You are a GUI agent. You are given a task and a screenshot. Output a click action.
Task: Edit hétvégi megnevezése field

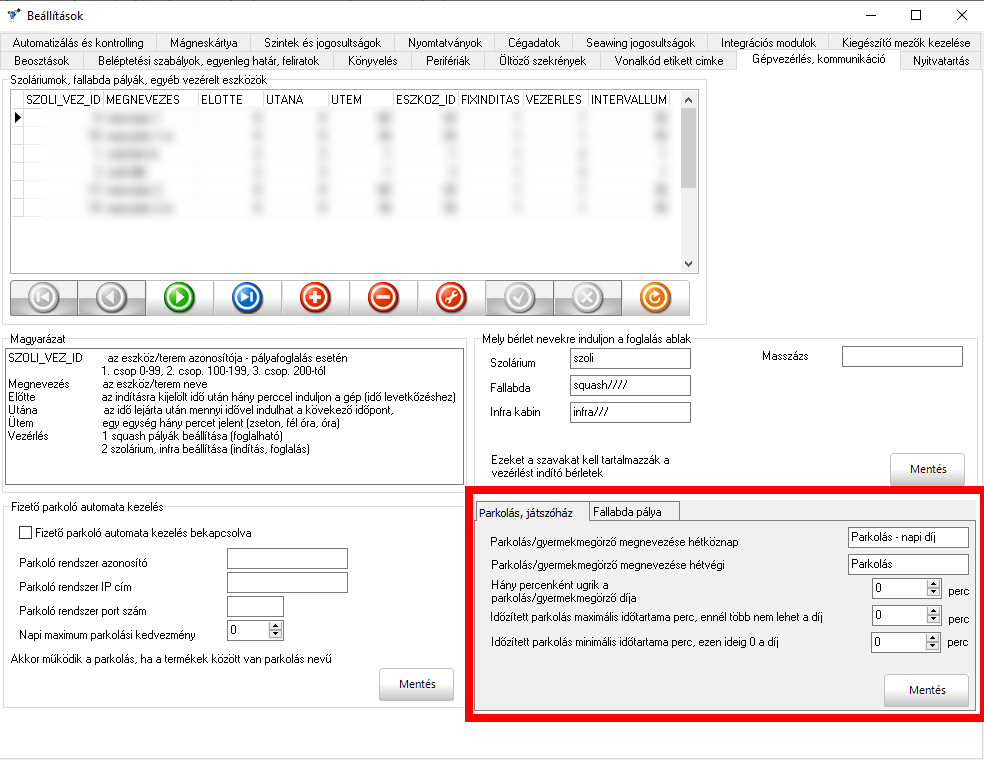[908, 564]
